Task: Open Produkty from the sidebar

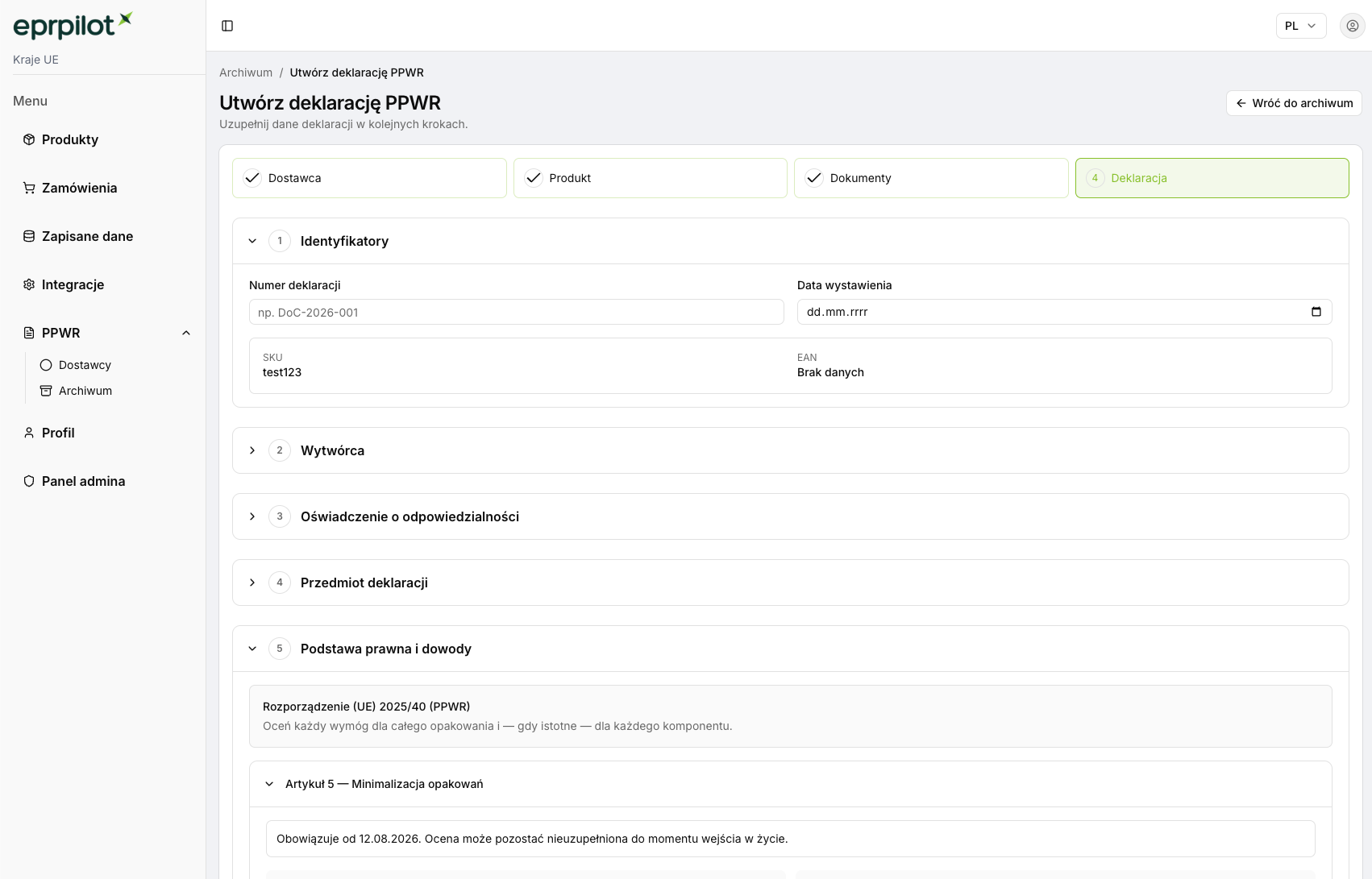Action: pos(103,139)
